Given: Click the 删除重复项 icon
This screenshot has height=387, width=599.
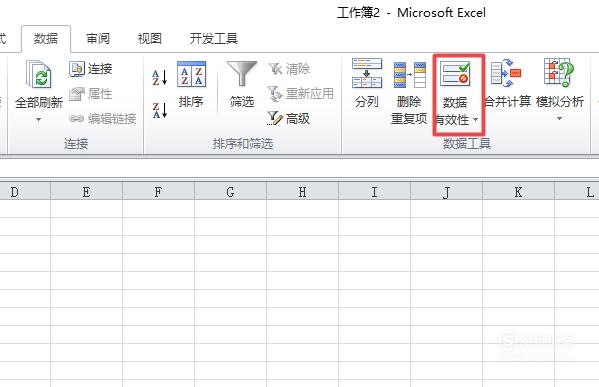Looking at the screenshot, I should (x=410, y=74).
